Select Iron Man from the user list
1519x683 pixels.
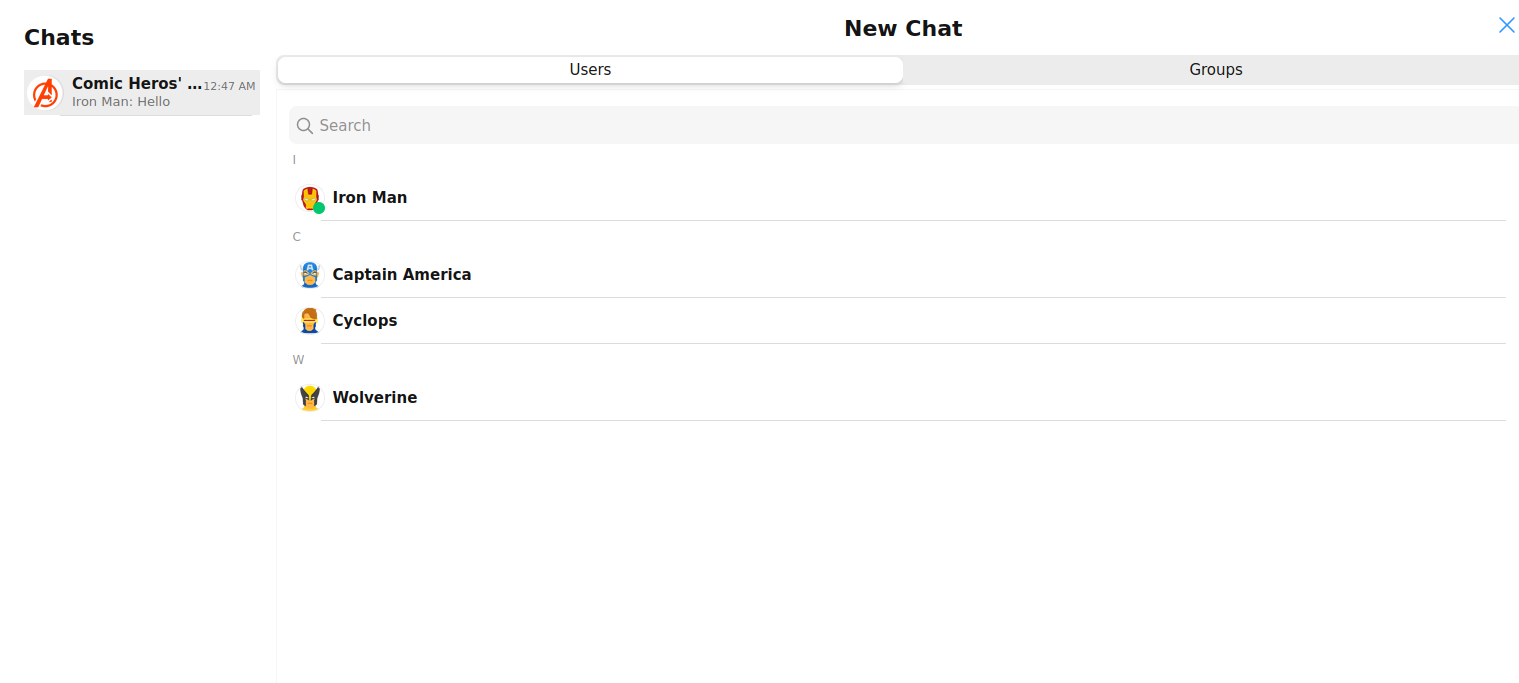pyautogui.click(x=370, y=197)
